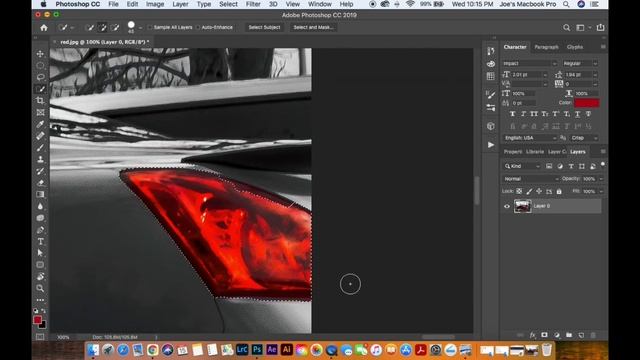Screen dimensions: 640x360
Task: Select the Zoom tool in the toolbox
Action: pos(40,288)
